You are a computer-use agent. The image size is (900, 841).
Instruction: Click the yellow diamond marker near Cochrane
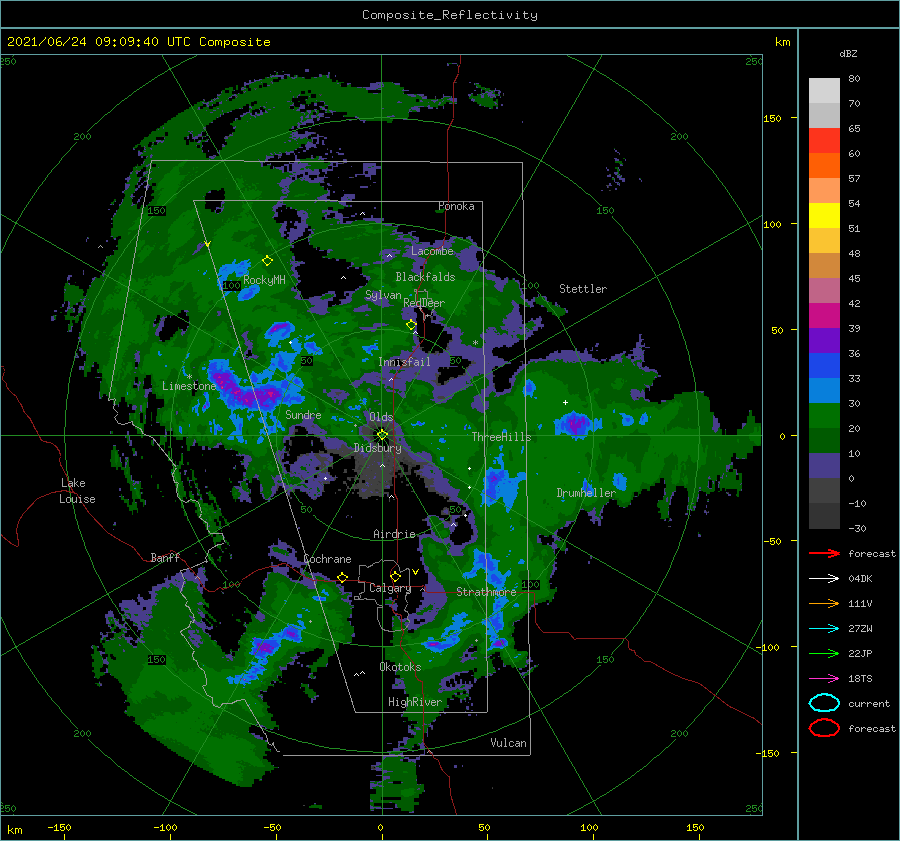coord(343,577)
